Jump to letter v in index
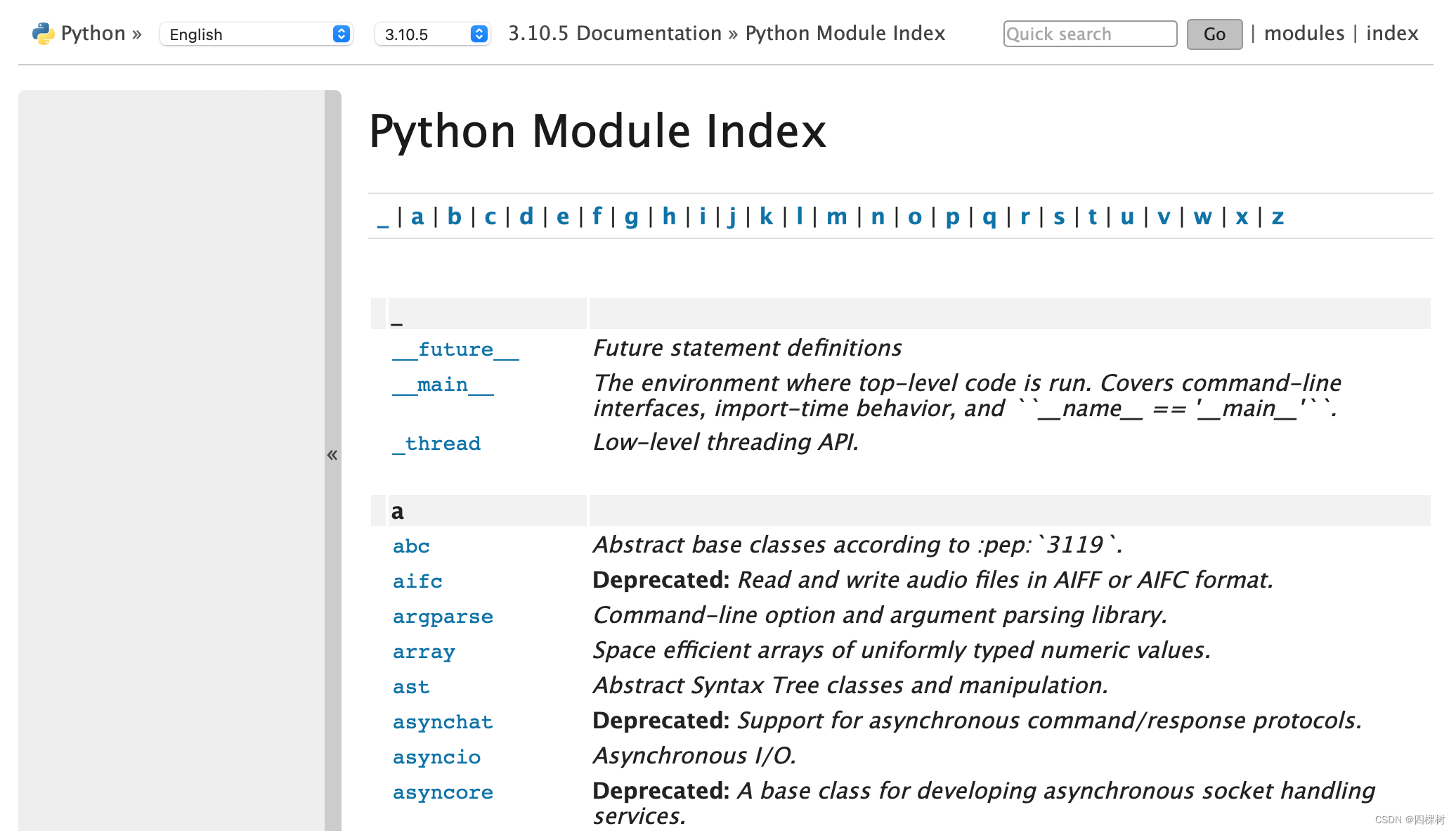Viewport: 1456px width, 831px height. pos(1164,217)
